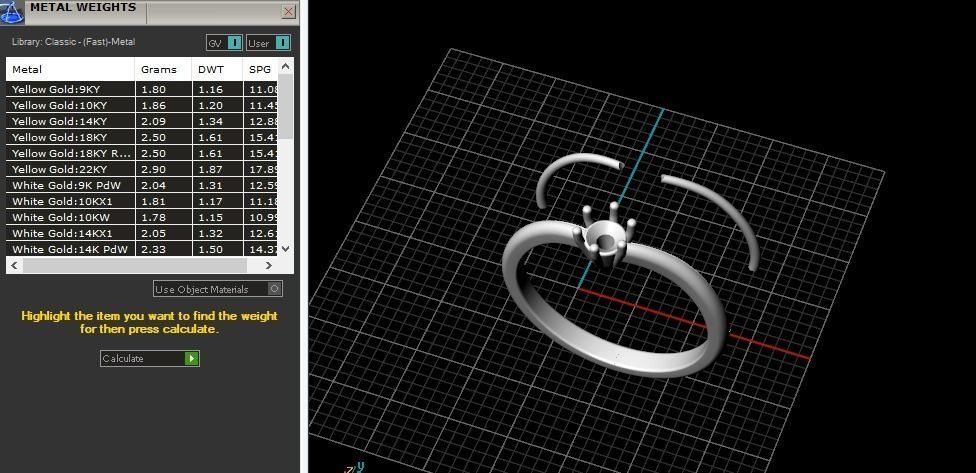Click the prong setting head in viewport
Viewport: 976px width, 473px height.
[x=604, y=236]
